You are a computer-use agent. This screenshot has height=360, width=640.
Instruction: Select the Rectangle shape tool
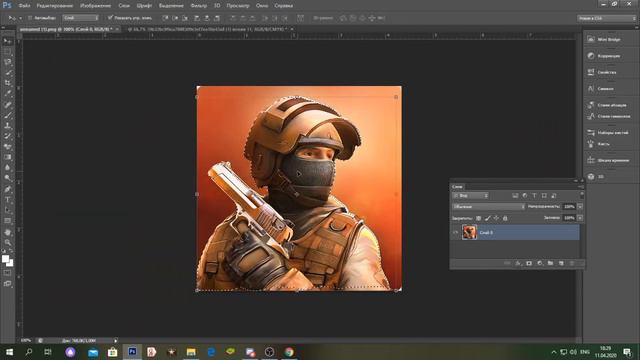(x=7, y=221)
